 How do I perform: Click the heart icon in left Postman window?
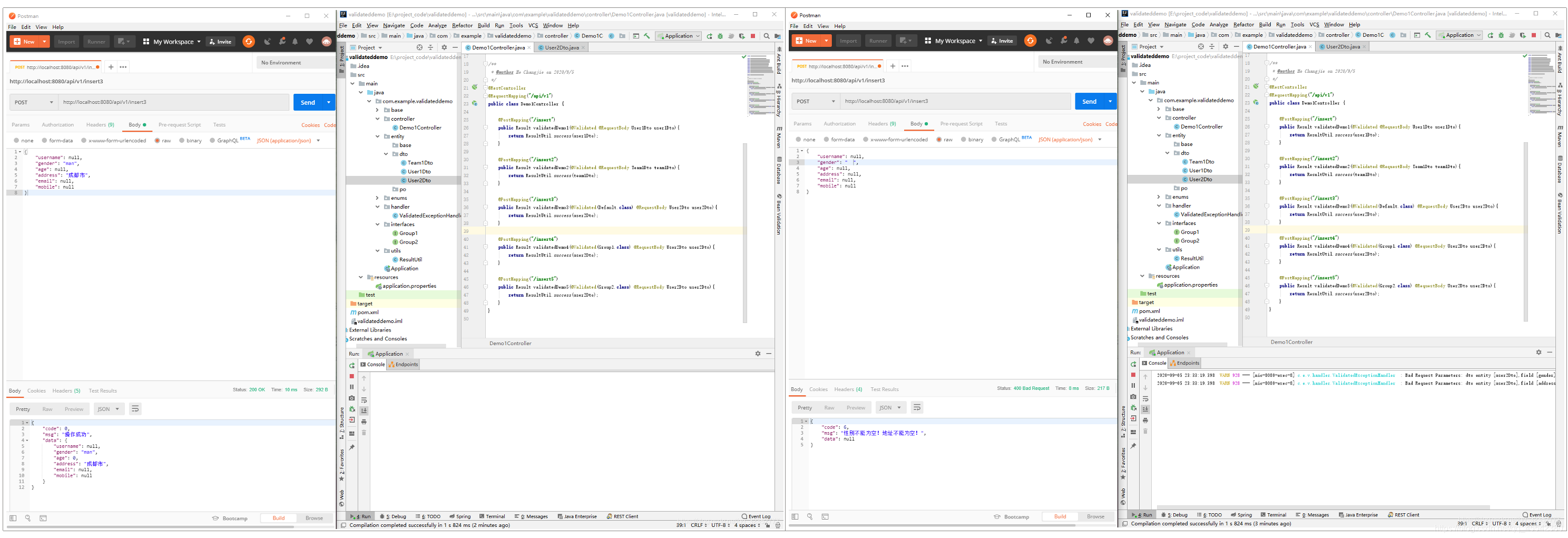309,42
